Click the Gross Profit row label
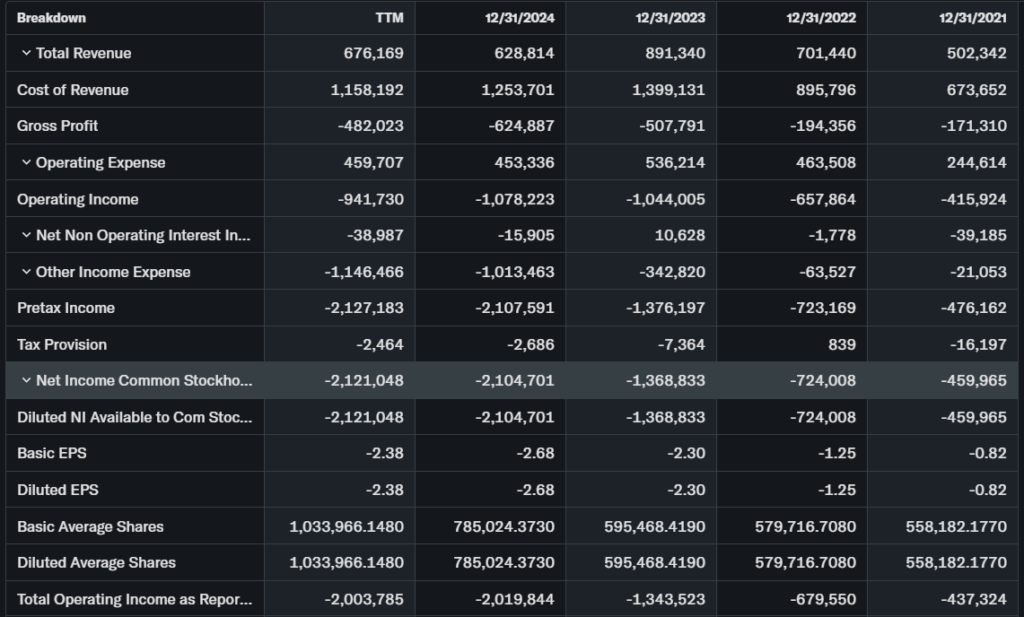Image resolution: width=1024 pixels, height=617 pixels. tap(58, 126)
